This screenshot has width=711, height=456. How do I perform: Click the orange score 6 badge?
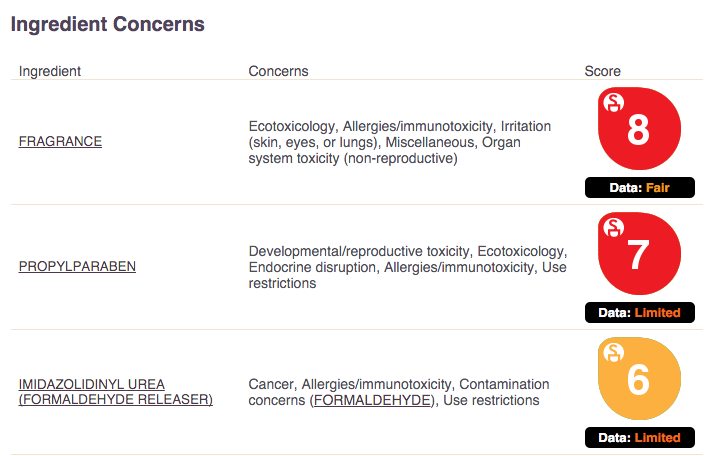pyautogui.click(x=639, y=379)
